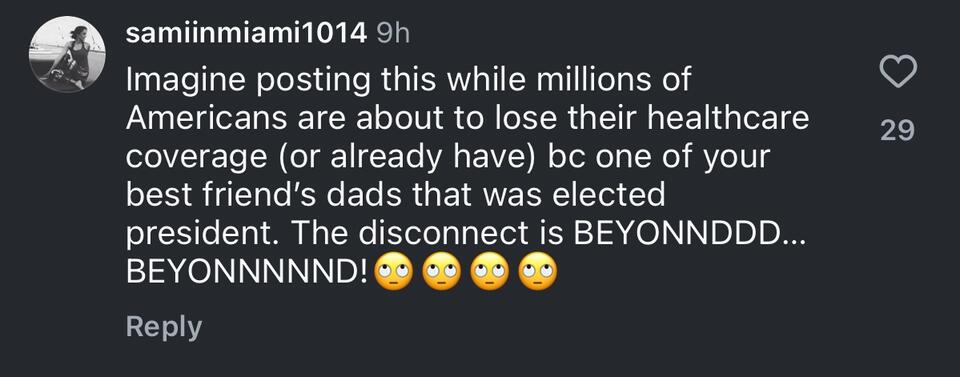Select the 9h timestamp
This screenshot has width=960, height=377.
[x=392, y=34]
